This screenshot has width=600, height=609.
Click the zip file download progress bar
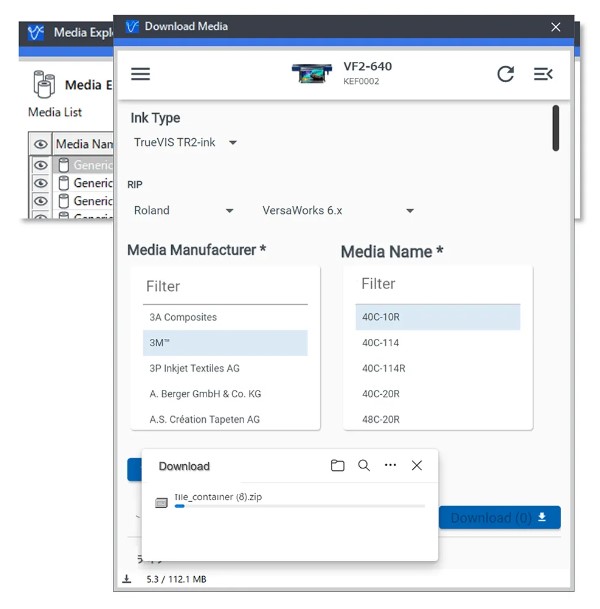point(299,506)
